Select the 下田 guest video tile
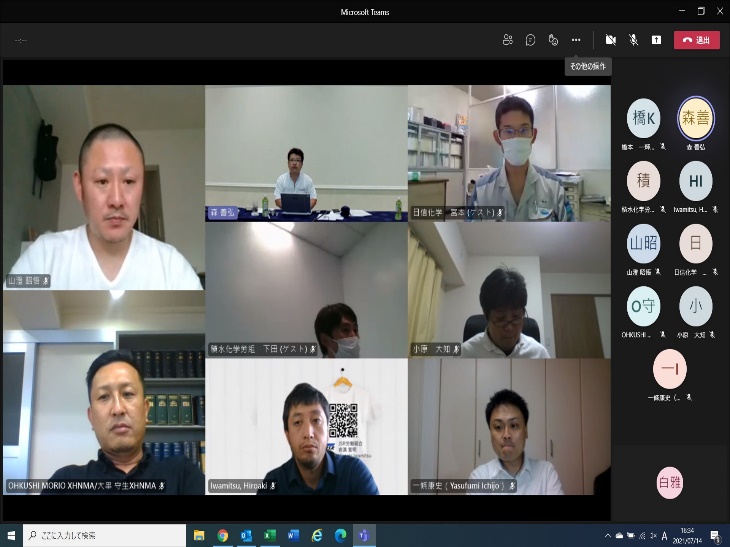This screenshot has width=730, height=547. click(x=306, y=290)
